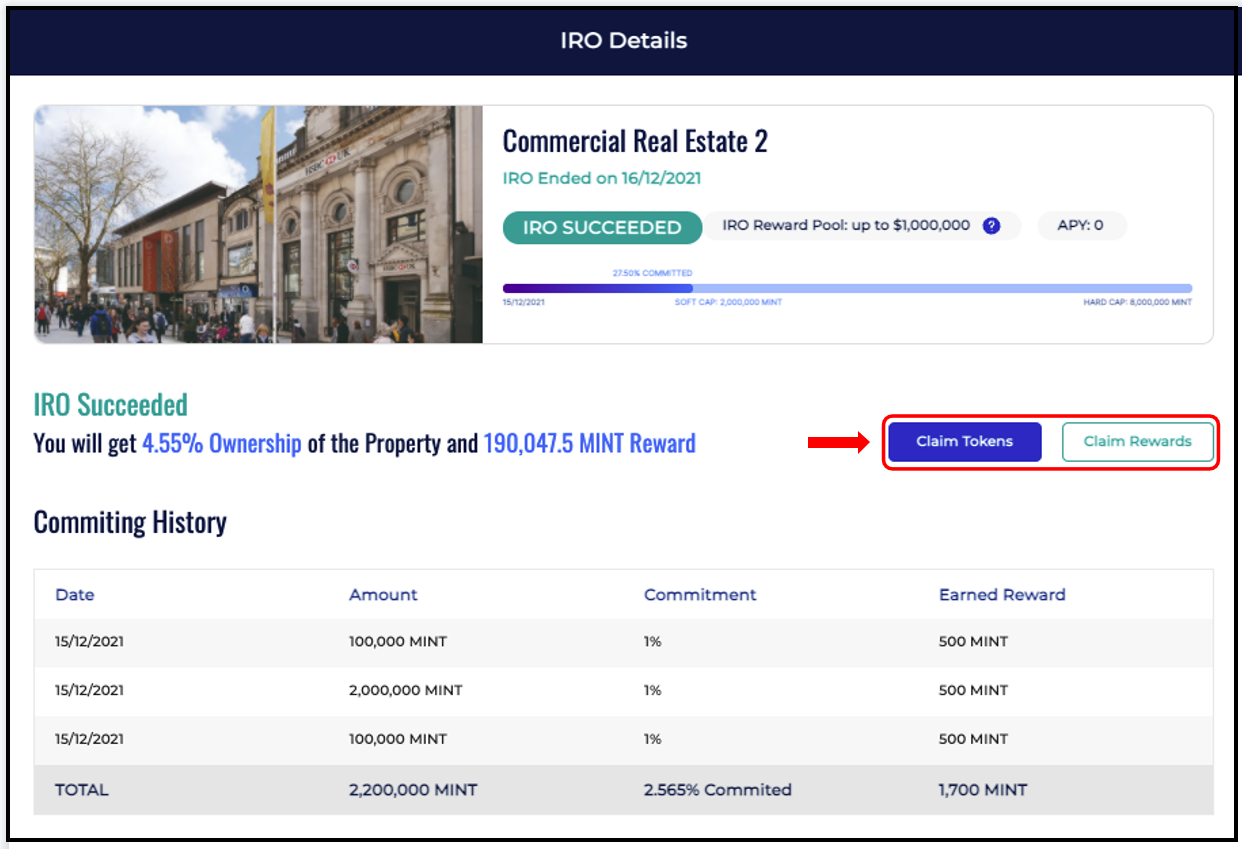Screen dimensions: 1242x849
Task: Click the red arrow pointing to claim buttons
Action: (x=839, y=442)
